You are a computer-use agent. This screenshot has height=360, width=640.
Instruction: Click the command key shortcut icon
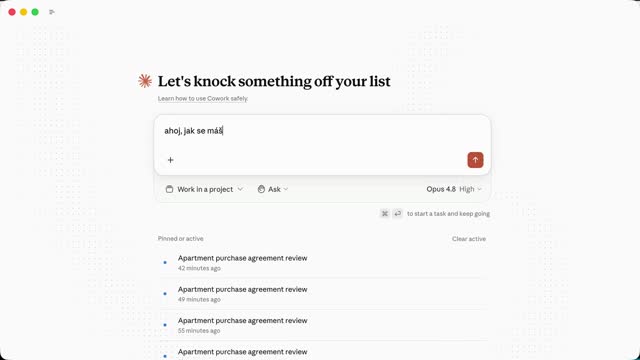[384, 213]
